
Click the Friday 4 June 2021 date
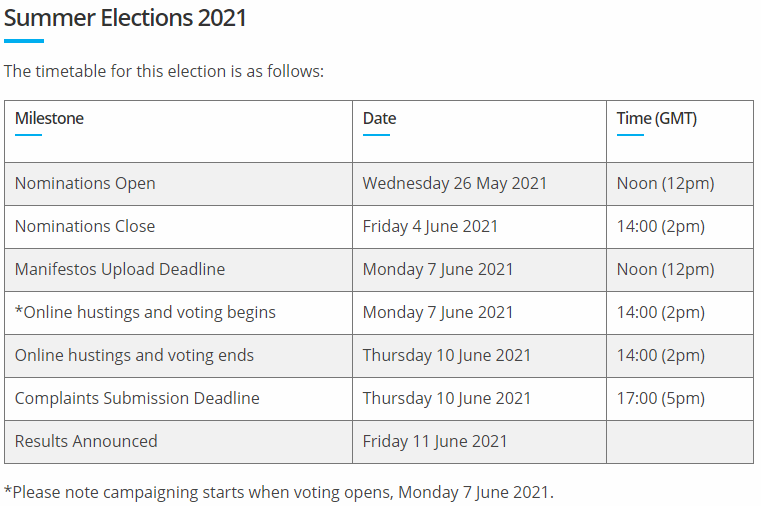click(x=430, y=227)
